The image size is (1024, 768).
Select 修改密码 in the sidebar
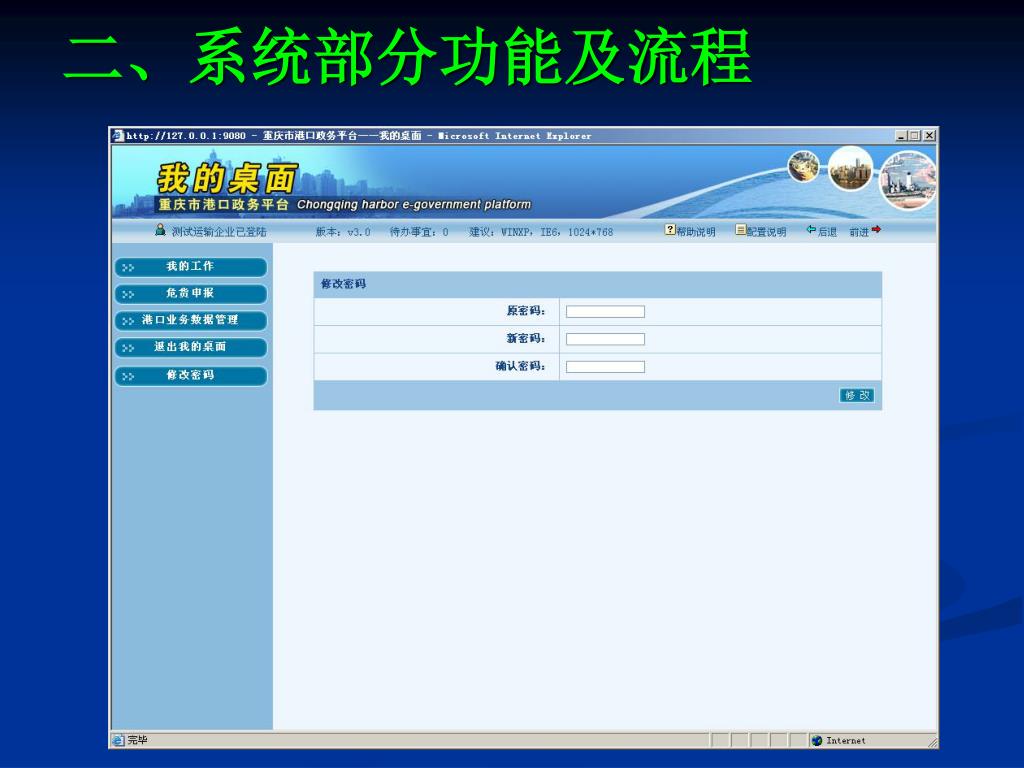[191, 376]
